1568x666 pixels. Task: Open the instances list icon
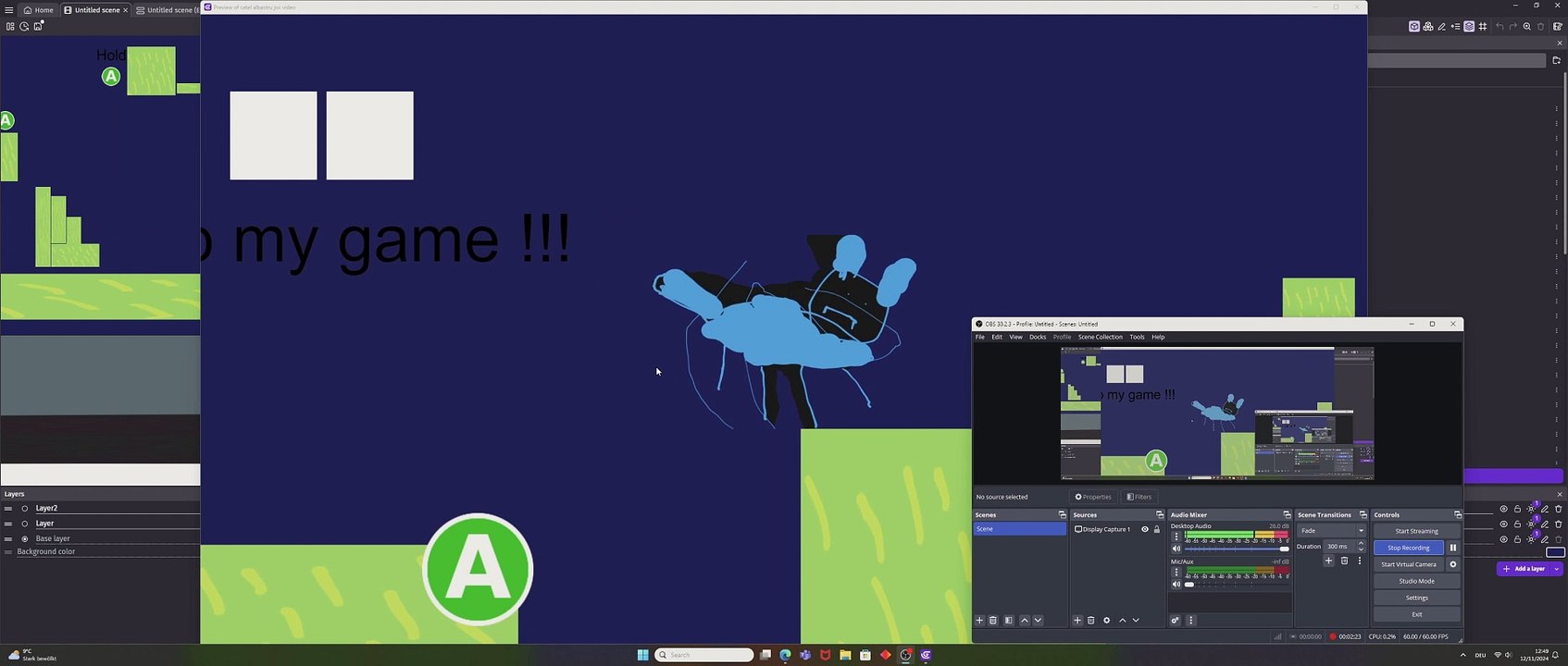coord(1455,27)
